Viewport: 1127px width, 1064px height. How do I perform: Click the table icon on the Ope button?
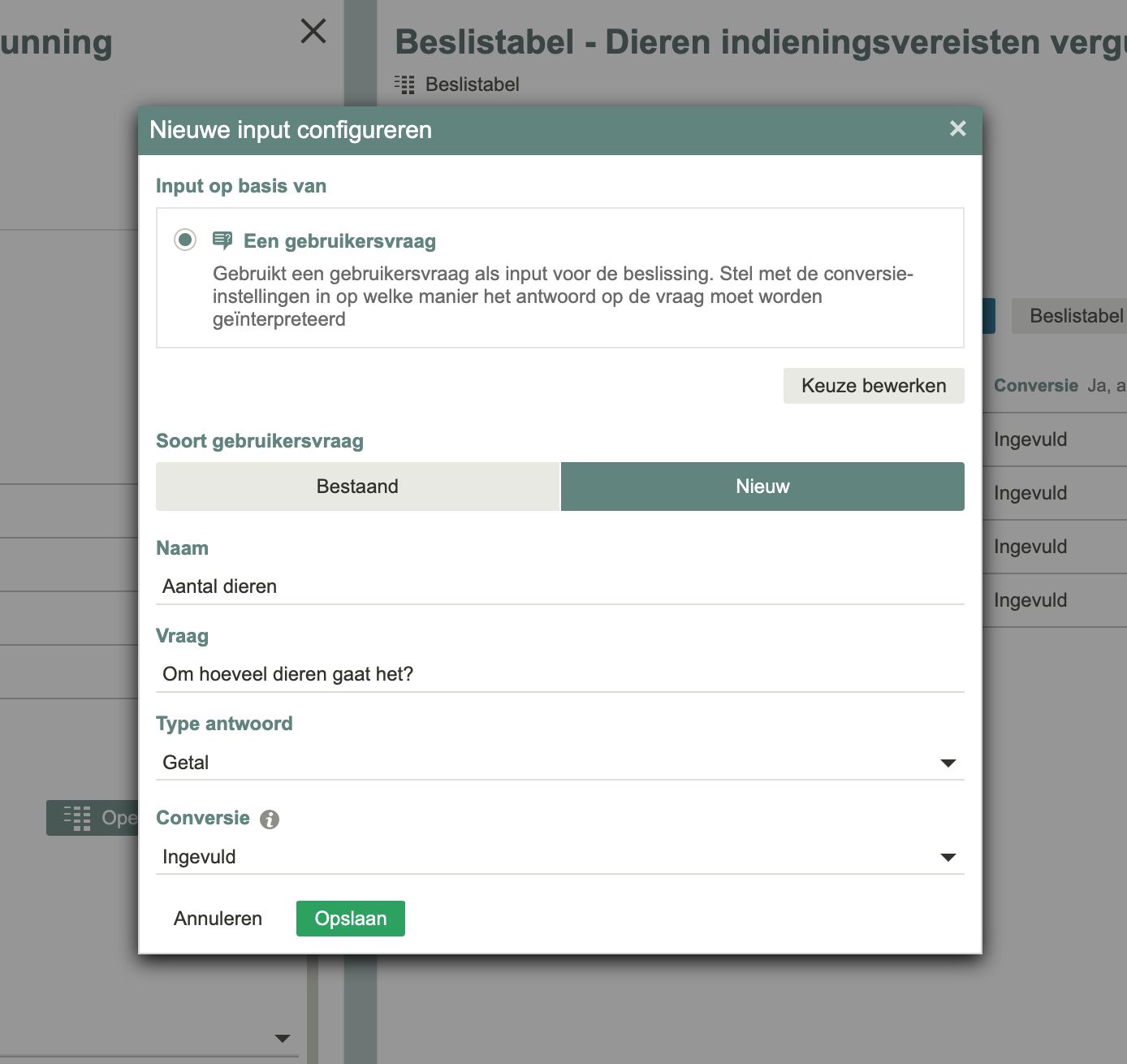tap(76, 818)
